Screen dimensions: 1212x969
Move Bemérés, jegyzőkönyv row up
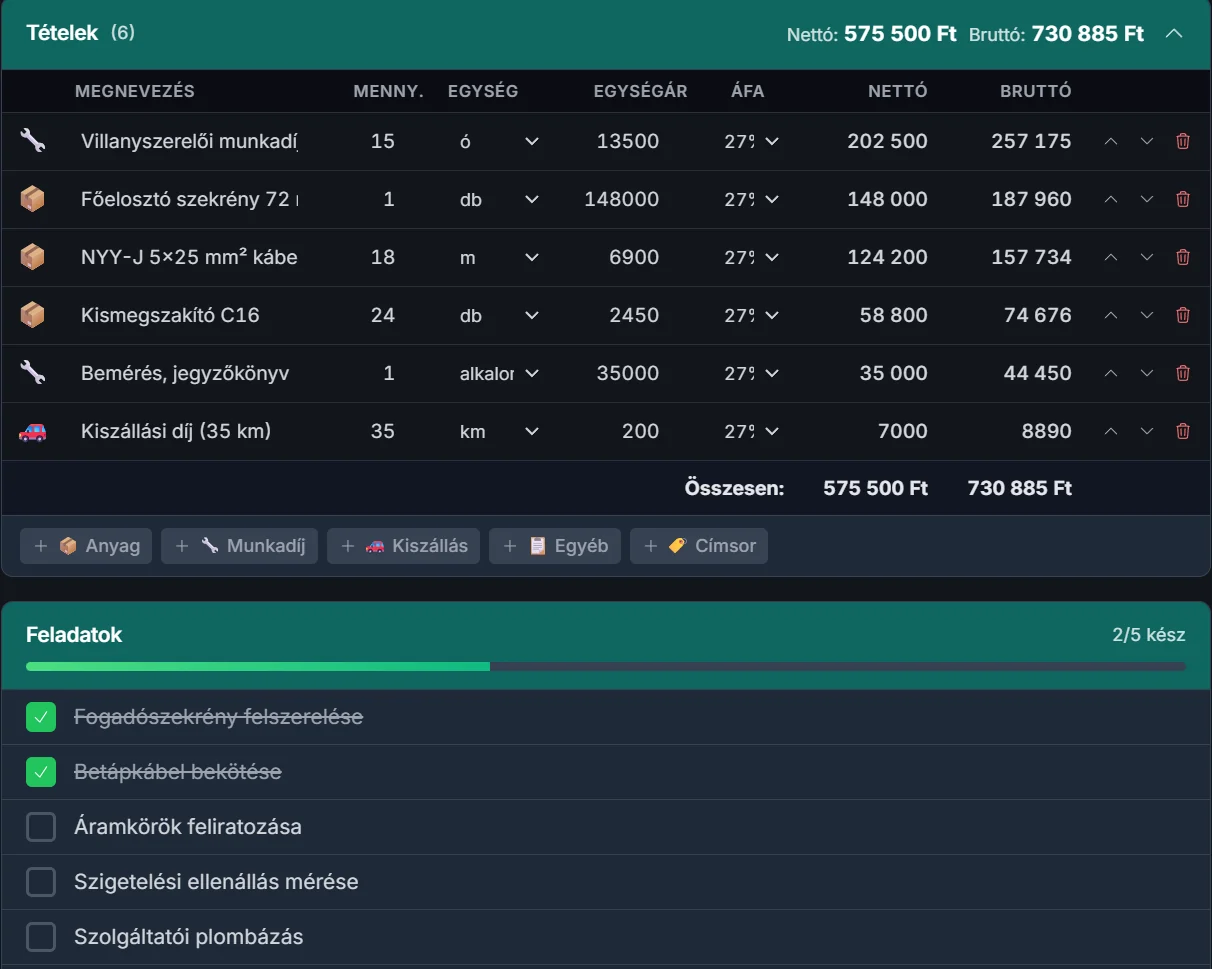pos(1111,373)
